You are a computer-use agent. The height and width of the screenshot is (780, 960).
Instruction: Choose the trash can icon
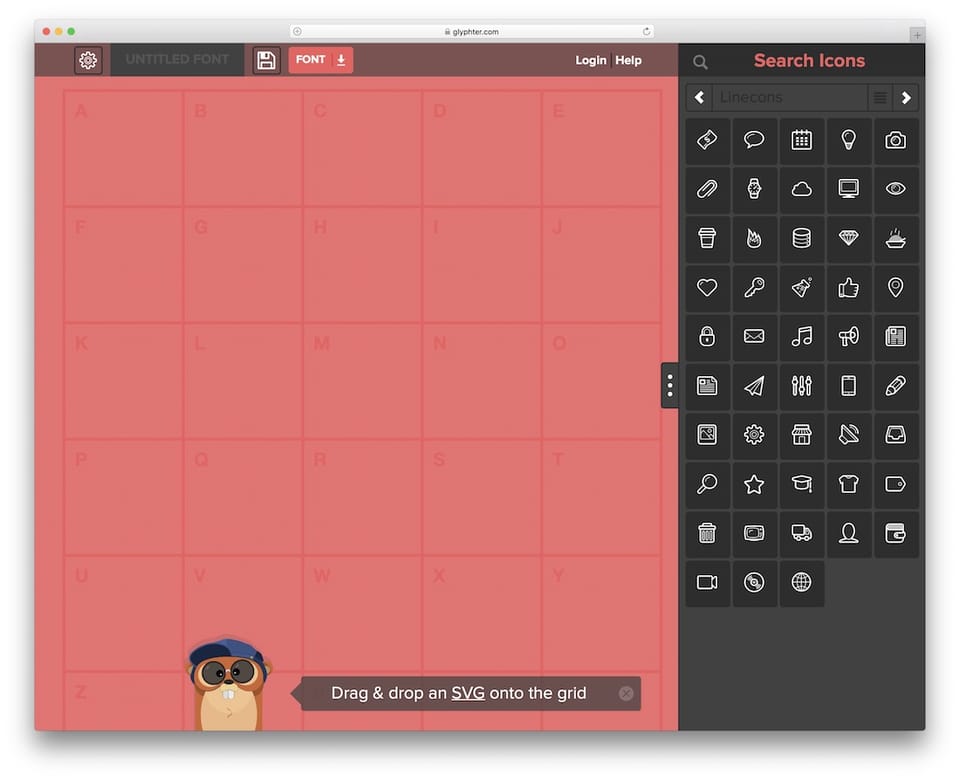pyautogui.click(x=707, y=533)
